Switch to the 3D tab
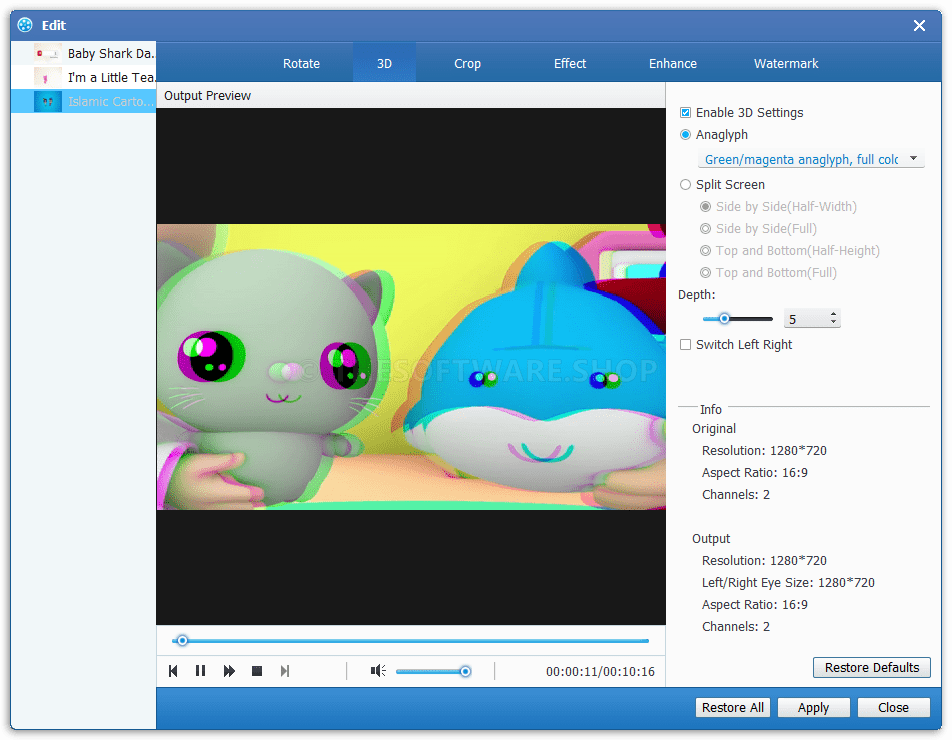 (384, 63)
